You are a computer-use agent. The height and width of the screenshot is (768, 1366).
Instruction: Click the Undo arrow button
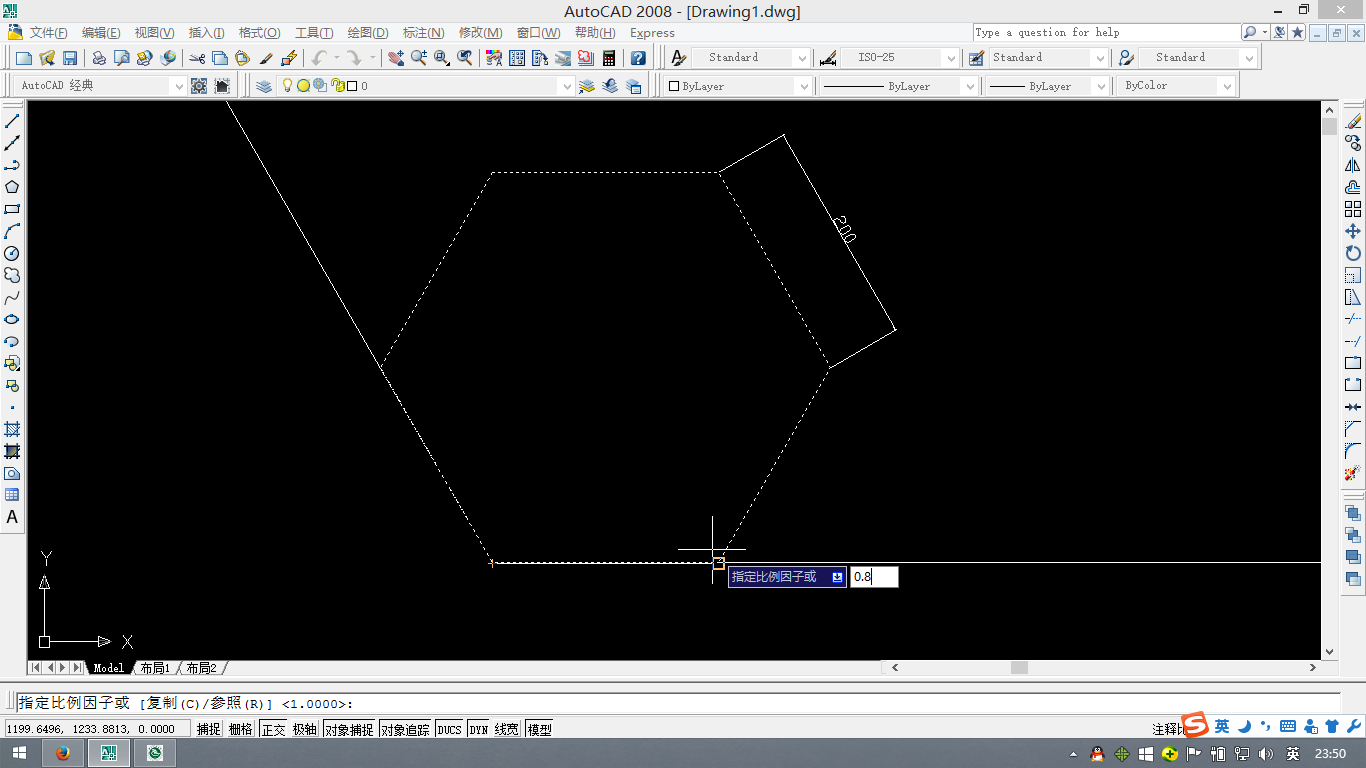tap(319, 58)
